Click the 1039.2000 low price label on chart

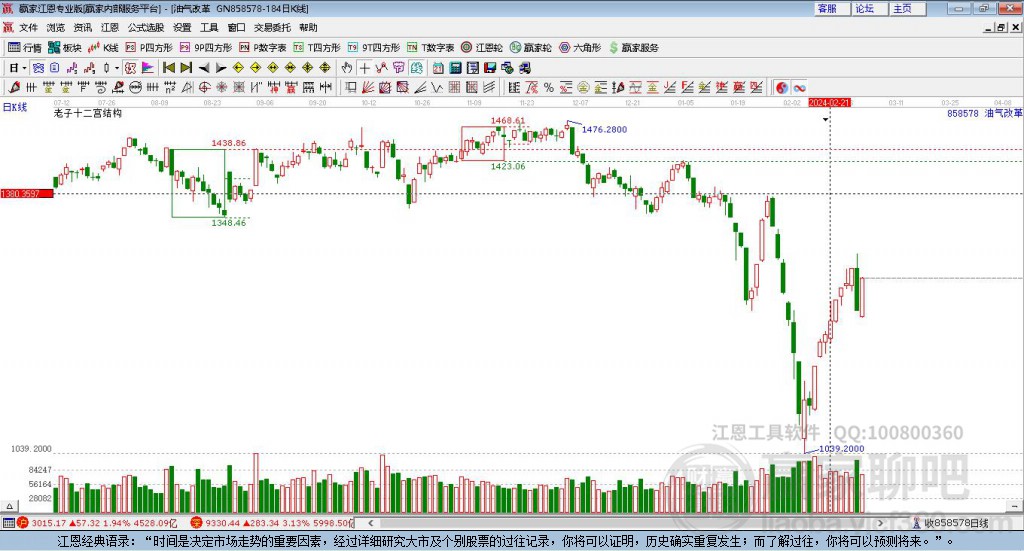click(841, 449)
